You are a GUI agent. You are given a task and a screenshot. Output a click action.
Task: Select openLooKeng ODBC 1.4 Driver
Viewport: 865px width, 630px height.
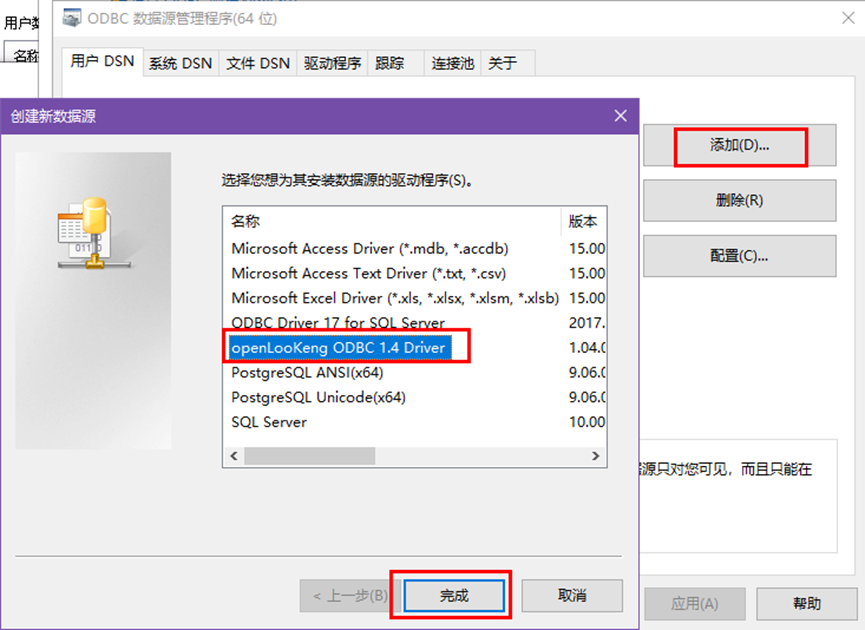click(x=338, y=348)
